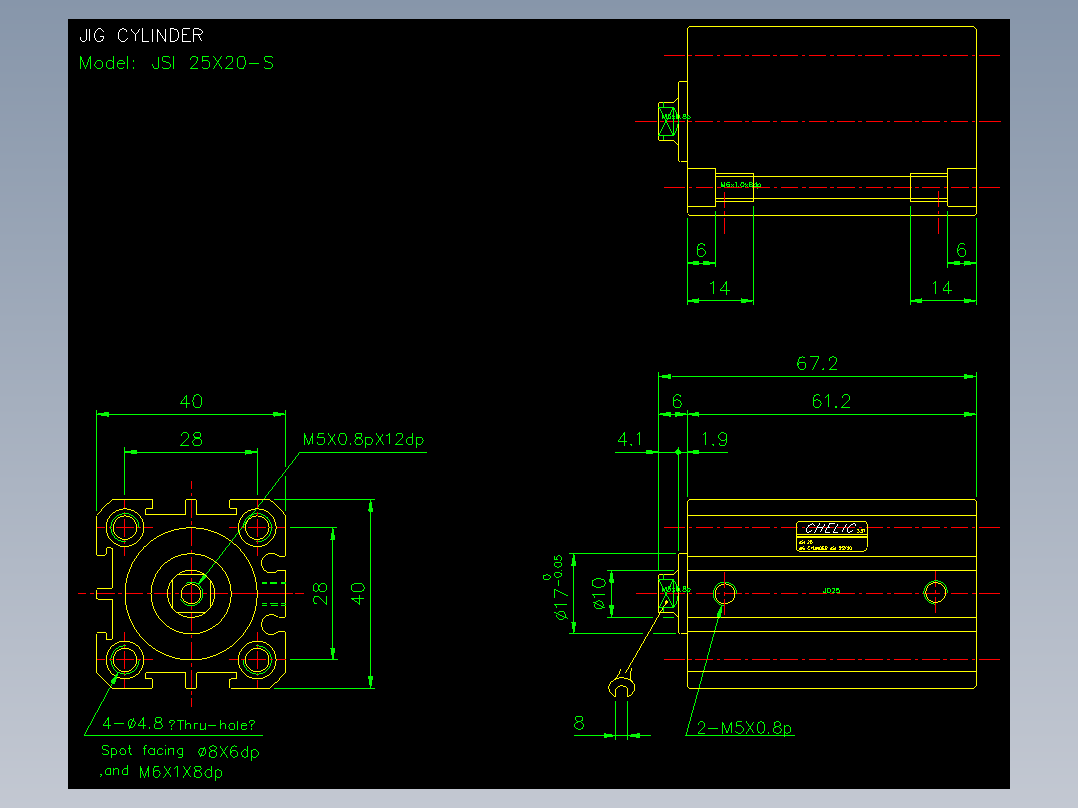Click the top-left mounting hole circle
Screen dimensions: 1078x808
[124, 527]
